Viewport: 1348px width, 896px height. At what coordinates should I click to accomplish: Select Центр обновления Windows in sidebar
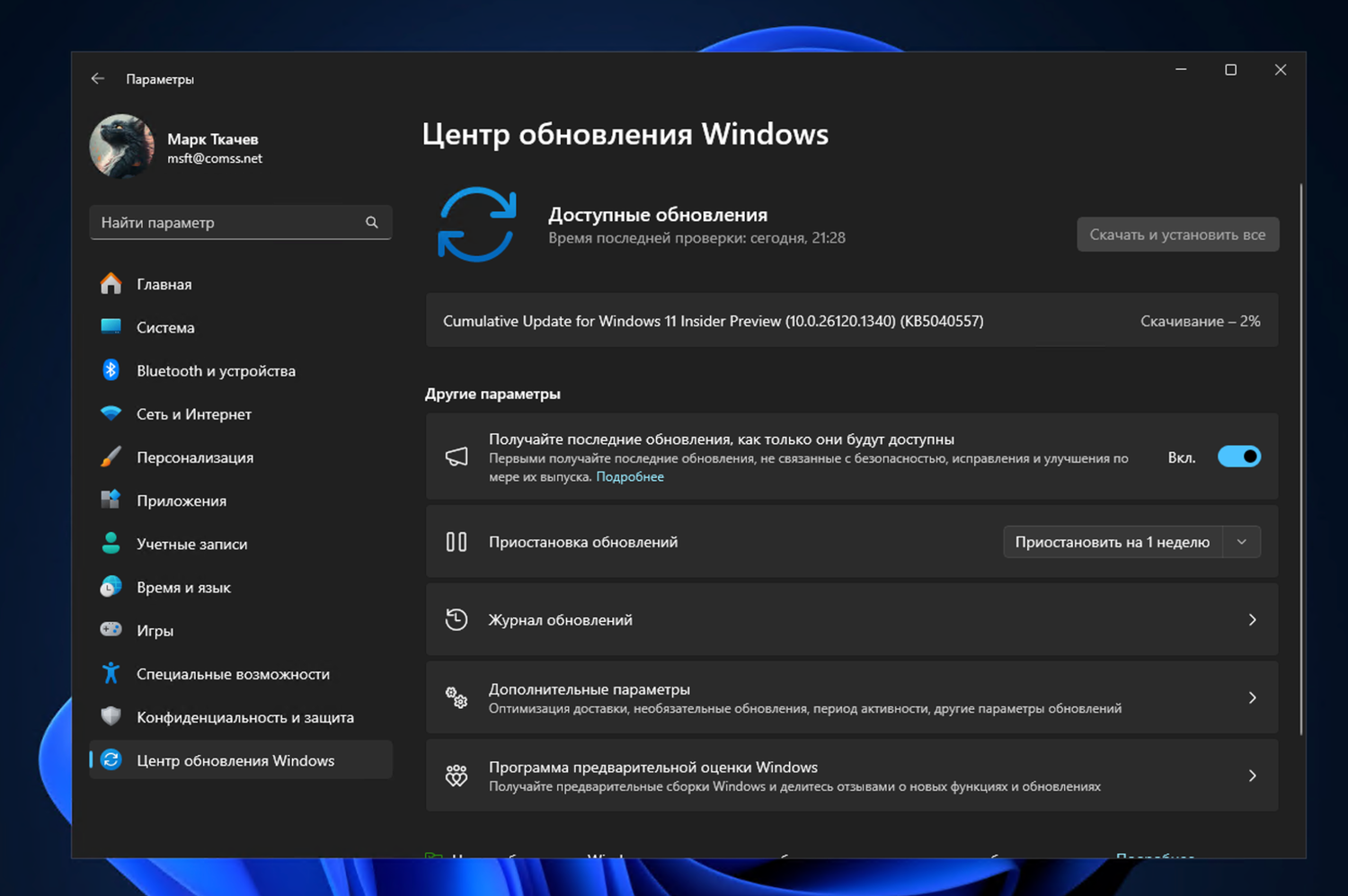click(x=241, y=760)
